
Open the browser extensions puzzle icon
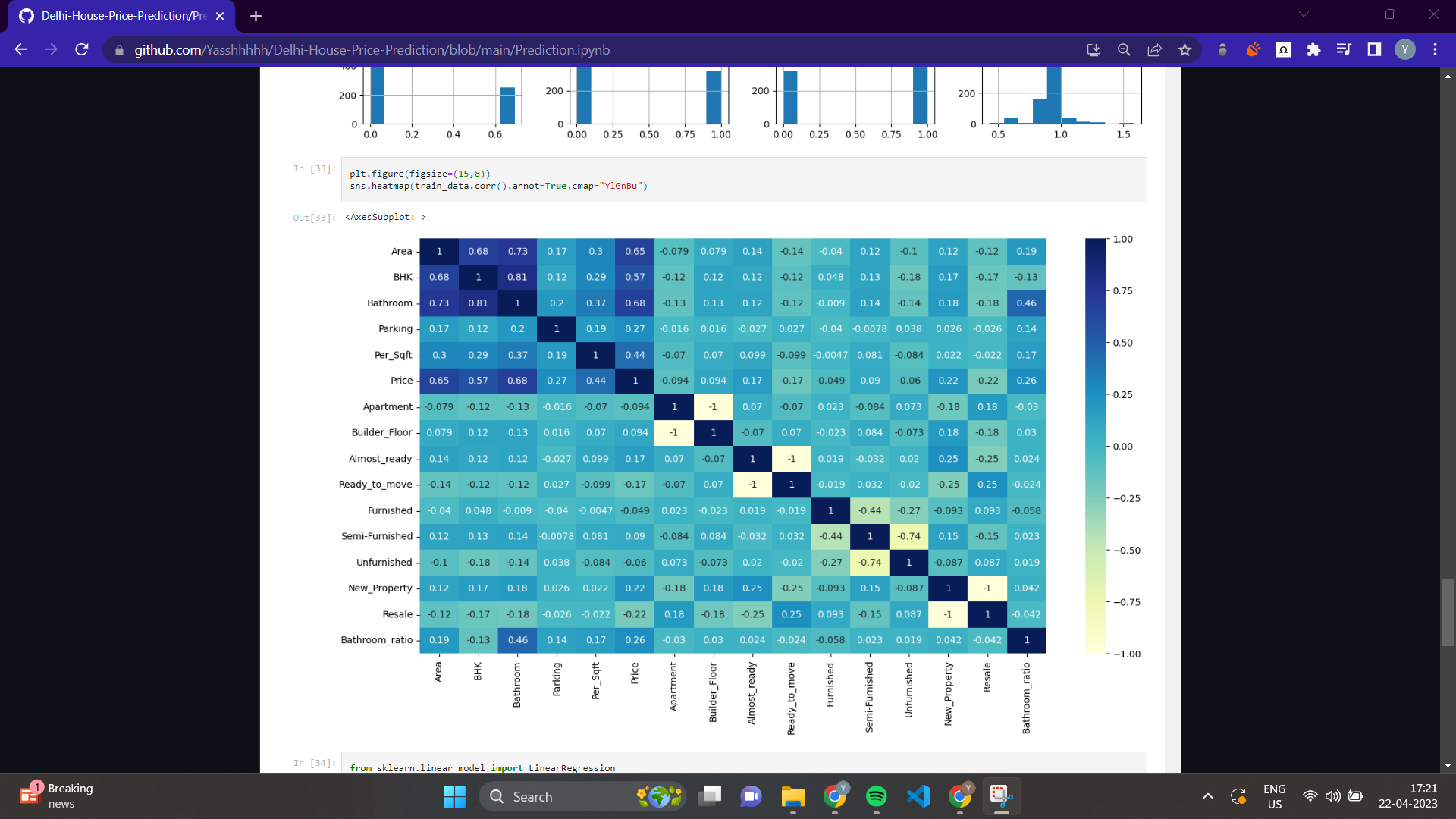1313,49
